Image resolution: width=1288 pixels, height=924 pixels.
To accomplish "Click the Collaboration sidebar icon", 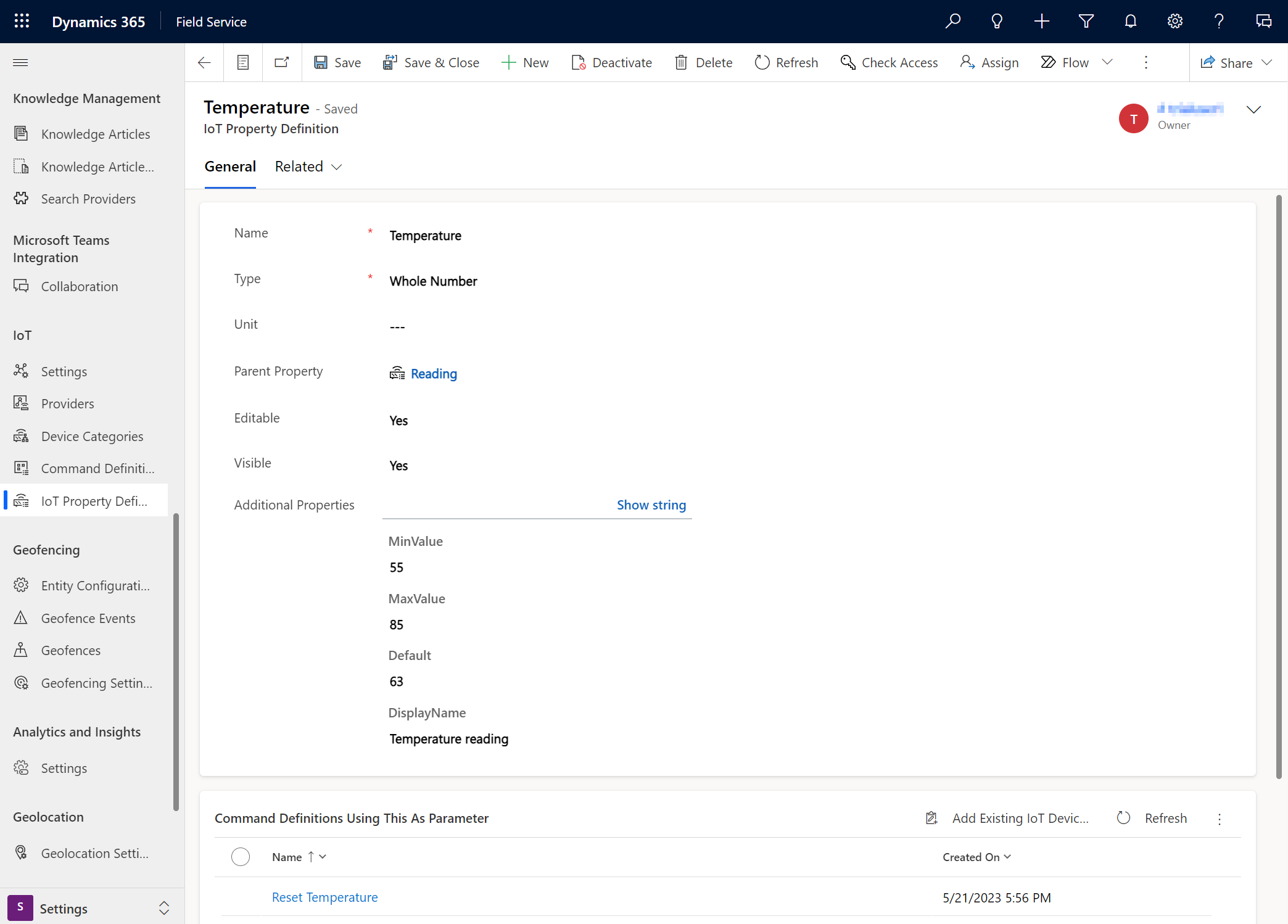I will click(22, 286).
